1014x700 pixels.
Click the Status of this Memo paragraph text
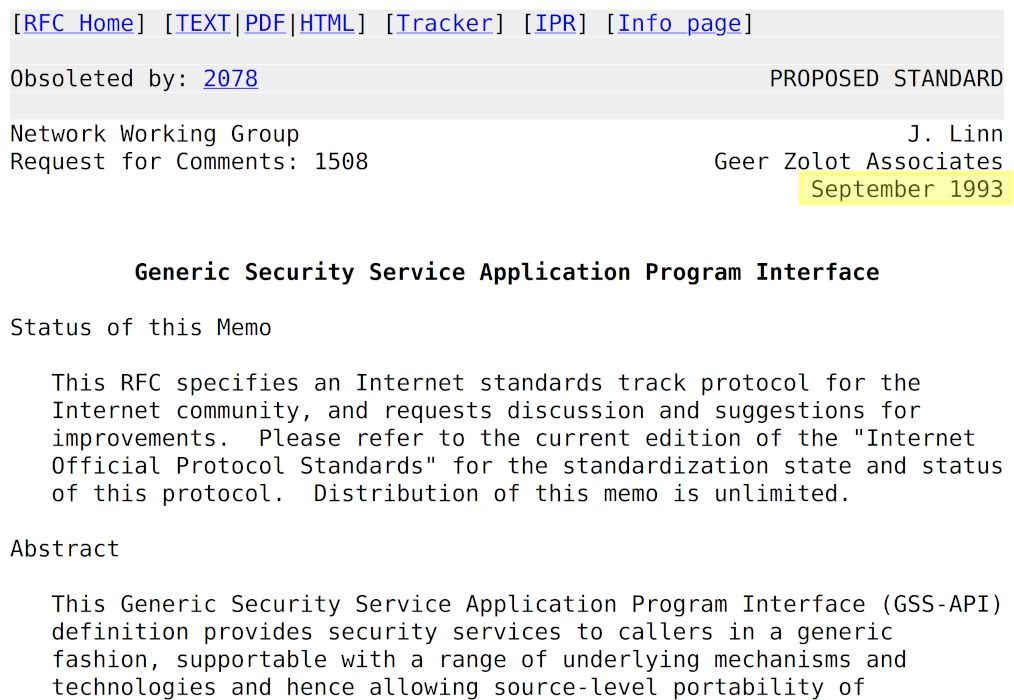pyautogui.click(x=500, y=438)
